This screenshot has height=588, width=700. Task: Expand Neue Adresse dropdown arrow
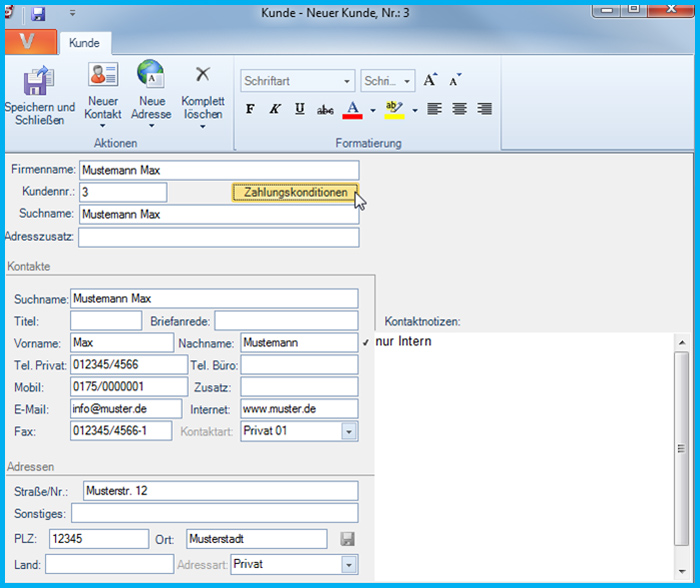tap(151, 125)
